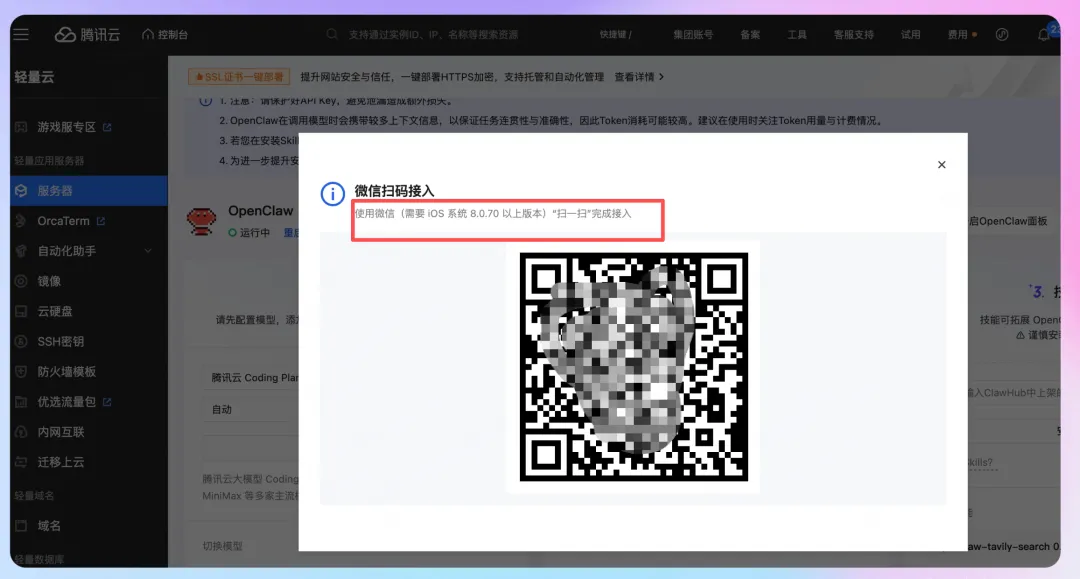Select 服务器 in the sidebar
The height and width of the screenshot is (579, 1080).
[x=89, y=191]
